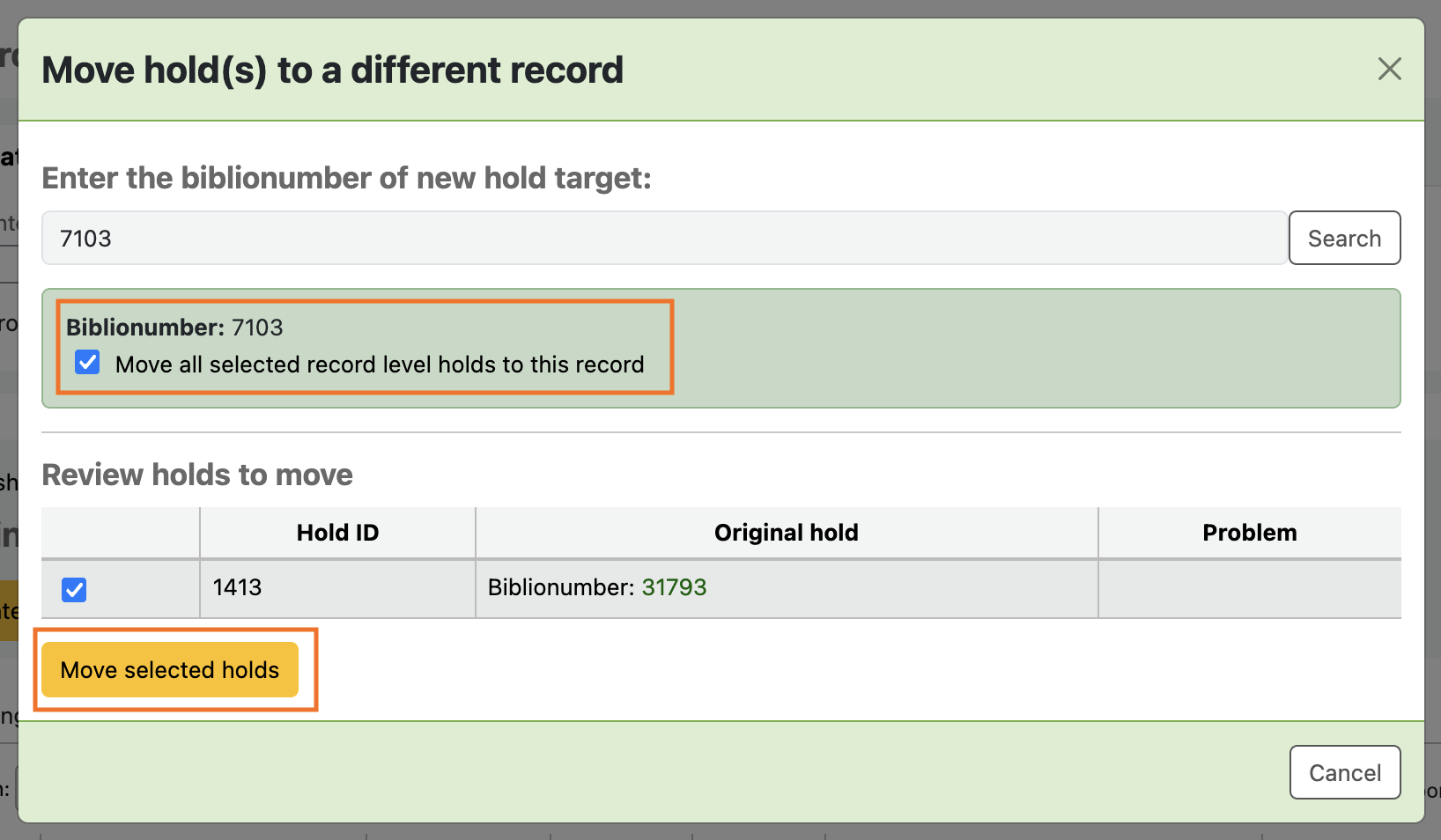
Task: Click the blank checkbox column header cell
Action: [x=121, y=533]
